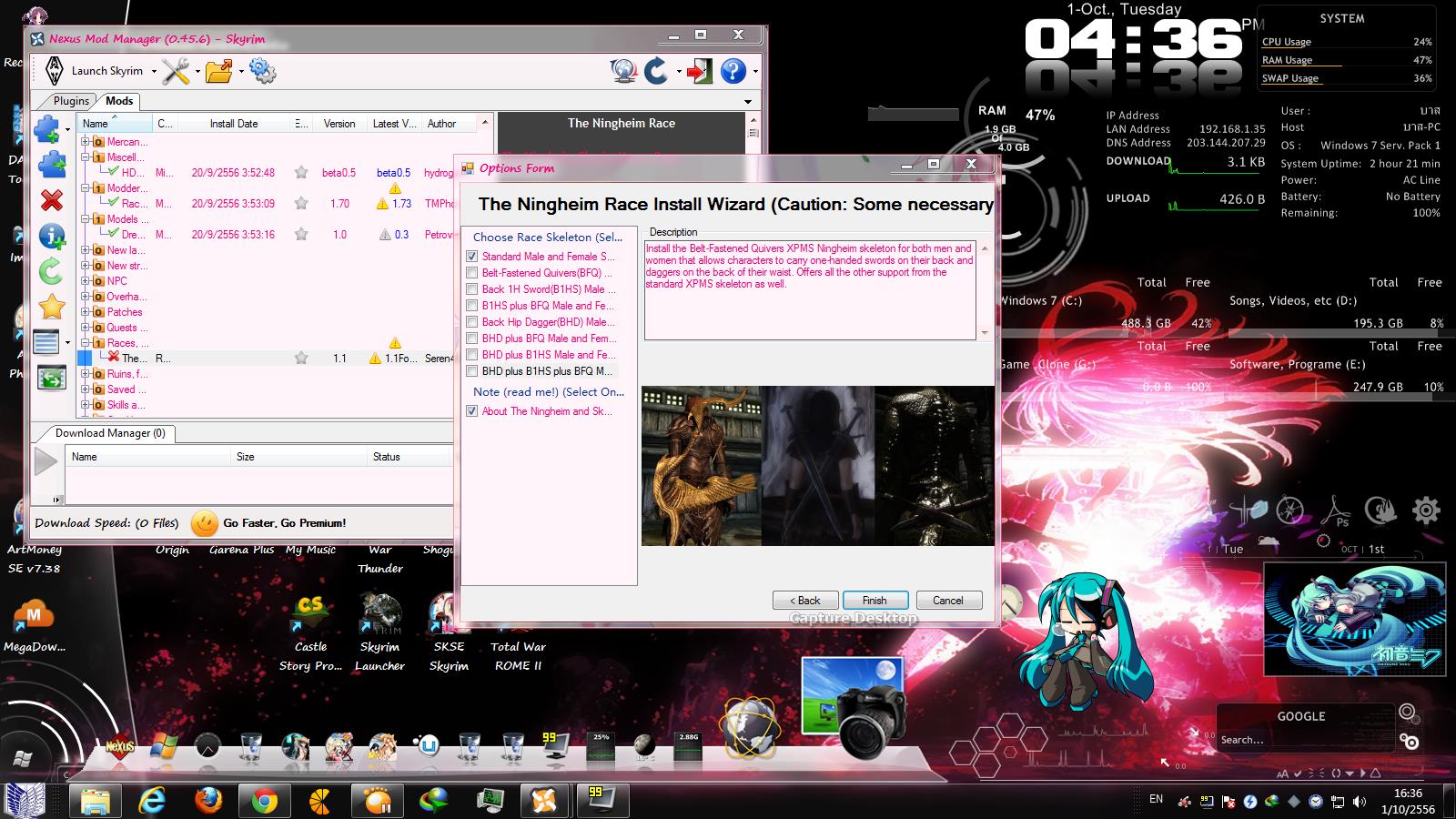Click Finish in the install wizard
The height and width of the screenshot is (819, 1456).
coord(875,601)
